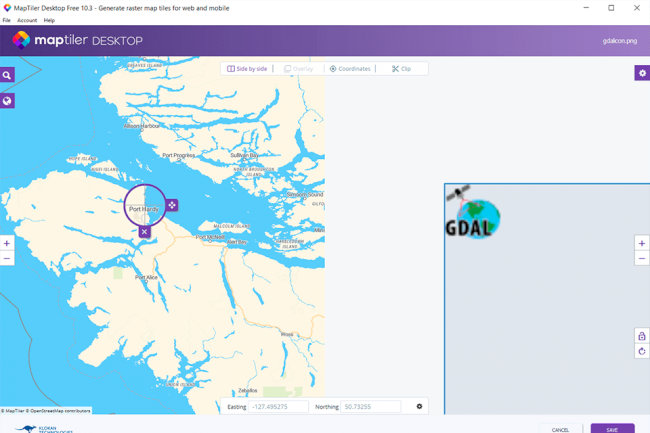Zoom out on the left map
Image resolution: width=650 pixels, height=433 pixels.
(7, 258)
